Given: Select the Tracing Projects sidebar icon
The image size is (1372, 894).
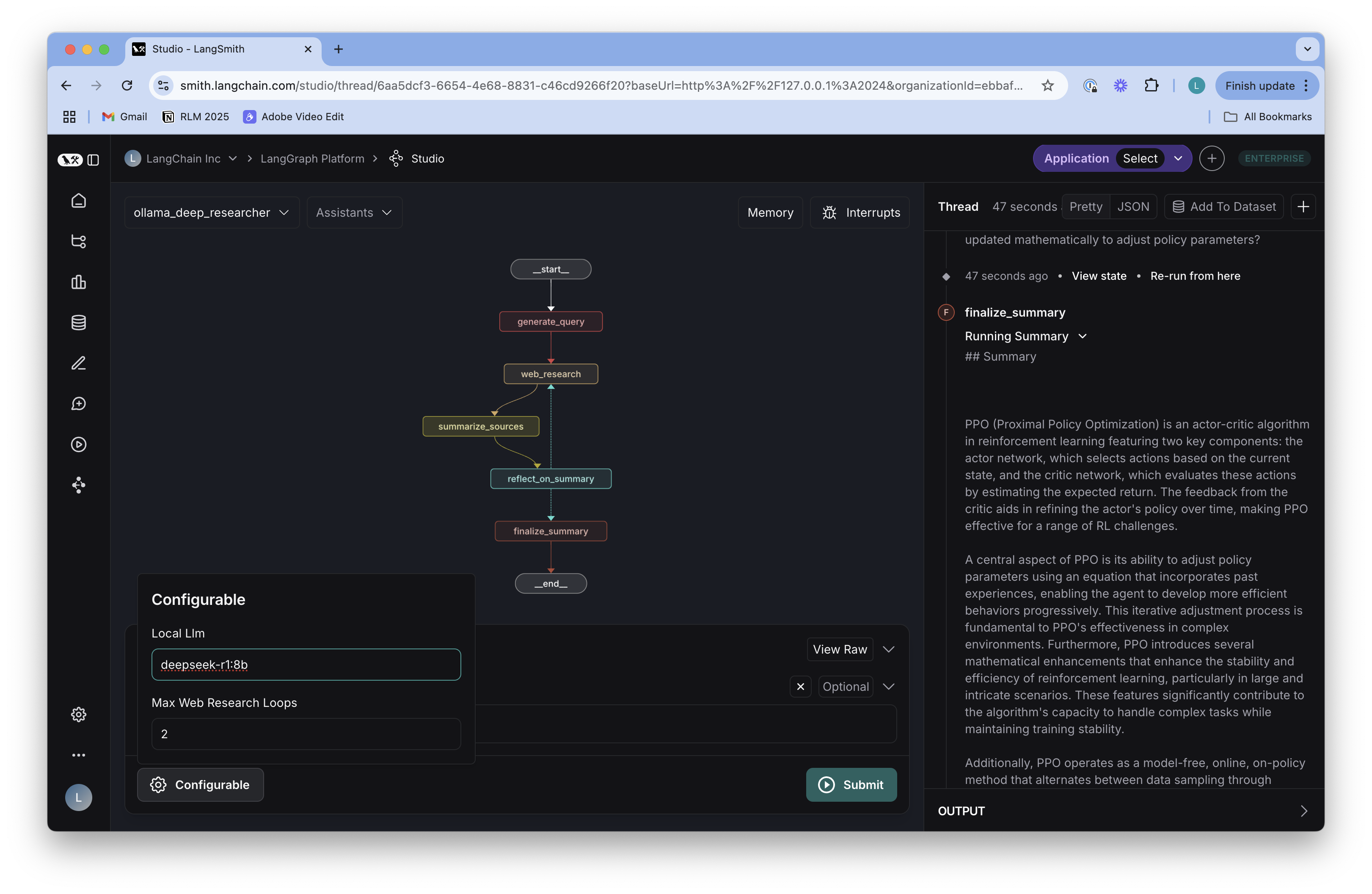Looking at the screenshot, I should pos(78,242).
